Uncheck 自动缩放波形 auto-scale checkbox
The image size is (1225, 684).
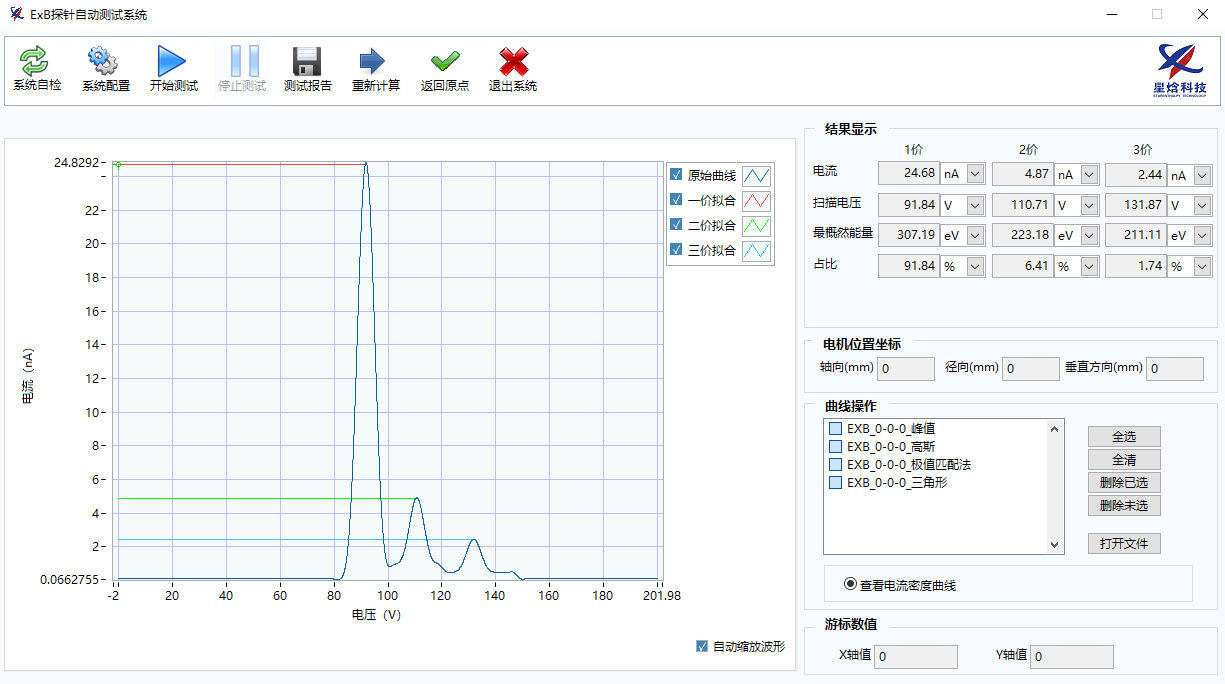pos(702,646)
